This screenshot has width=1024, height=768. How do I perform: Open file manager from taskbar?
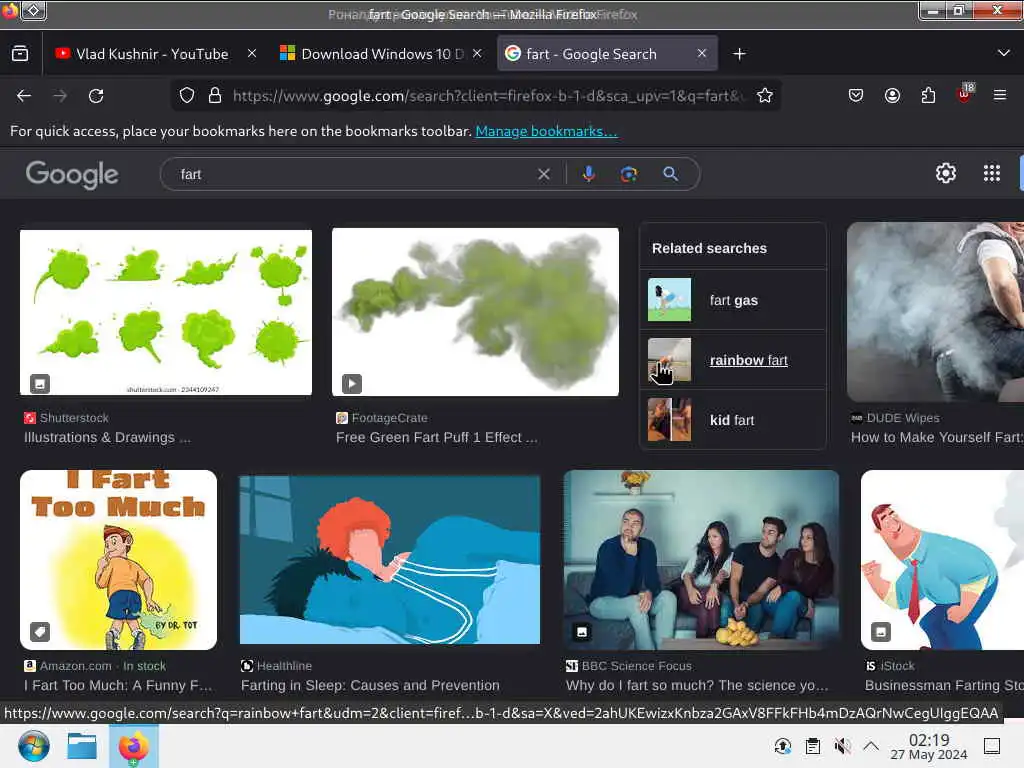82,746
